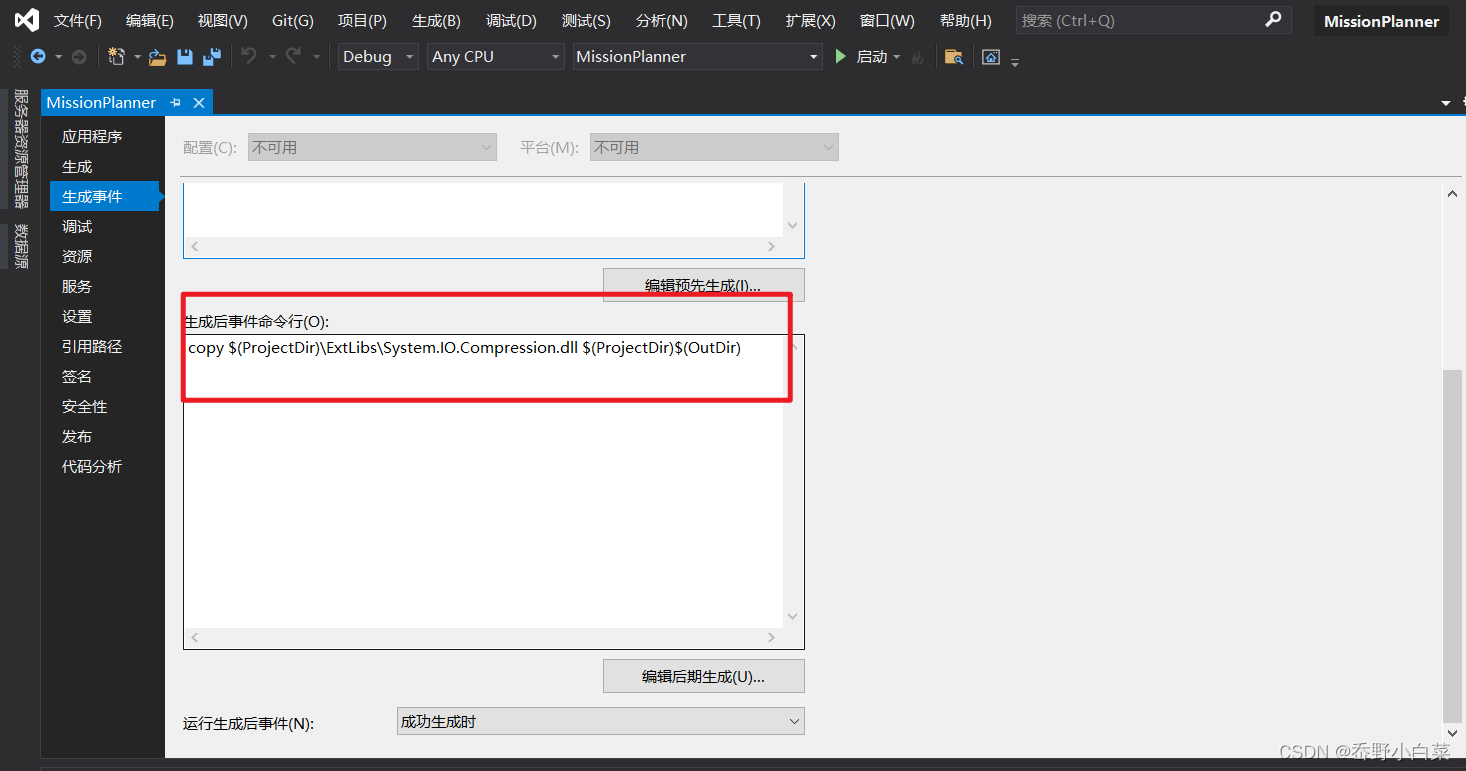Switch to the 签名 properties page
1466x771 pixels.
coord(77,376)
